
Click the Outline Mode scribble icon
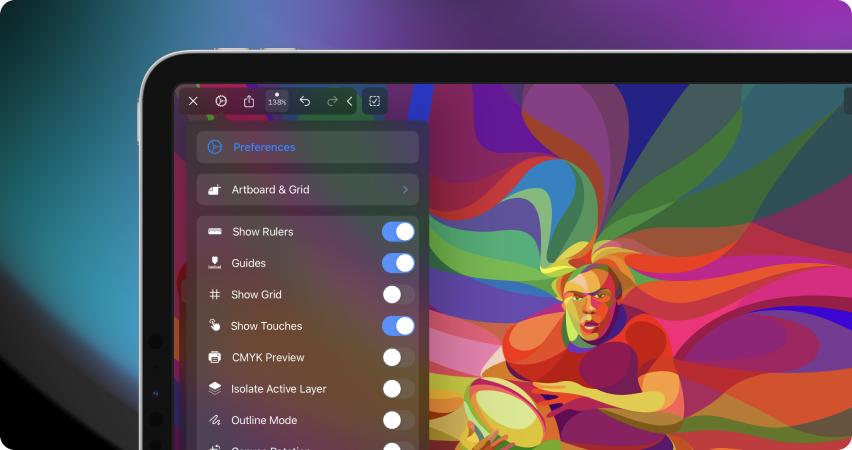215,420
